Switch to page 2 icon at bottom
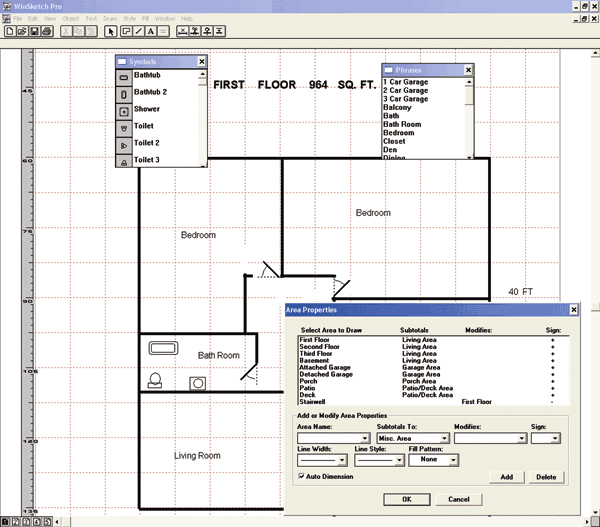 point(15,522)
